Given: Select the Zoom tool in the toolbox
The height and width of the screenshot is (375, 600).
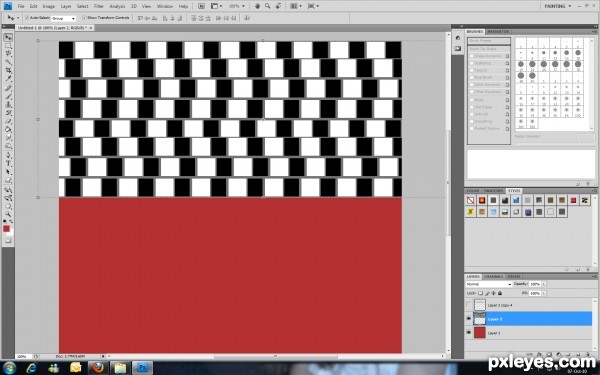Looking at the screenshot, I should click(x=8, y=214).
